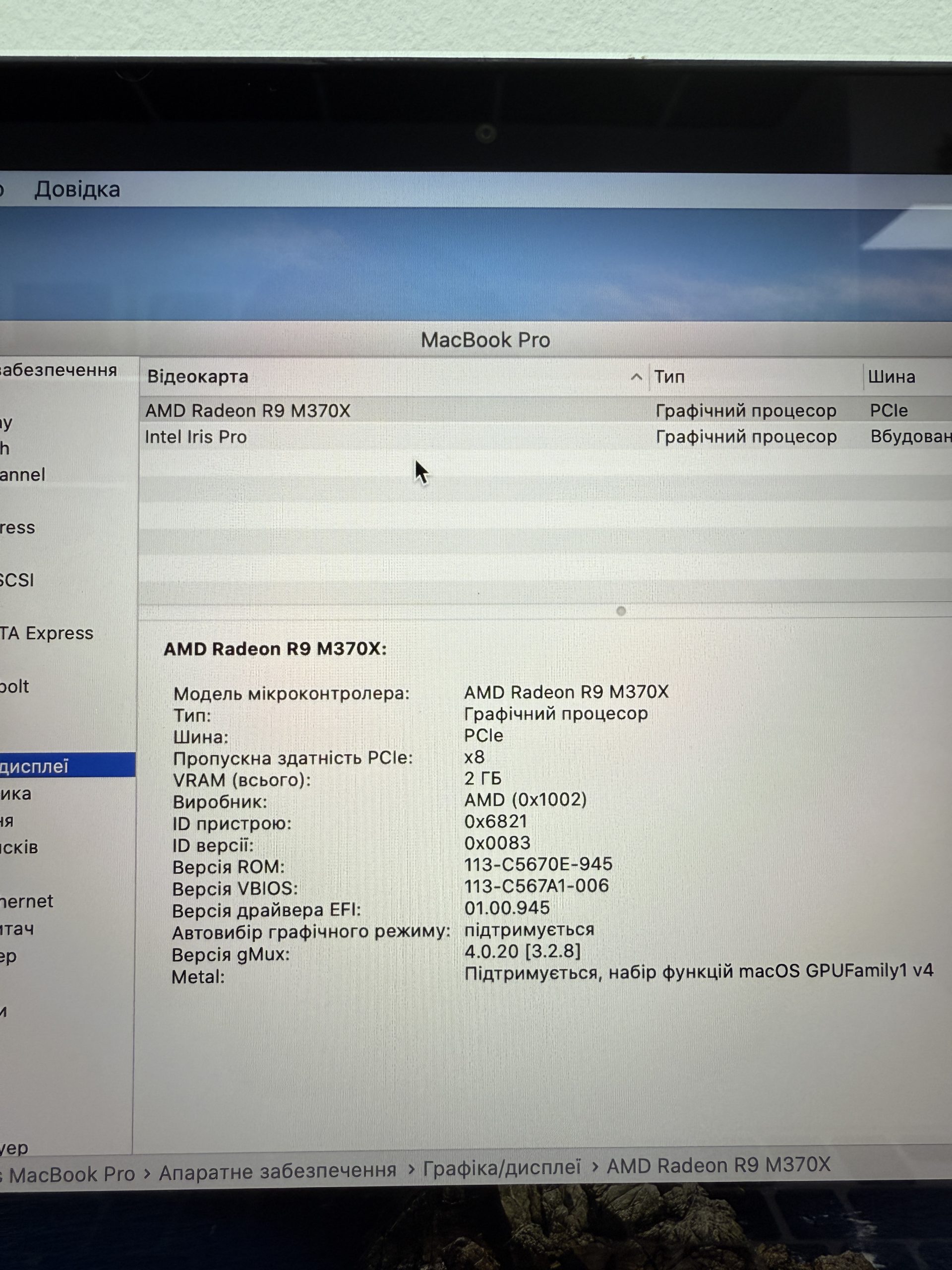Grab the split-pane divider handle dot
The height and width of the screenshot is (1270, 952).
coord(620,611)
